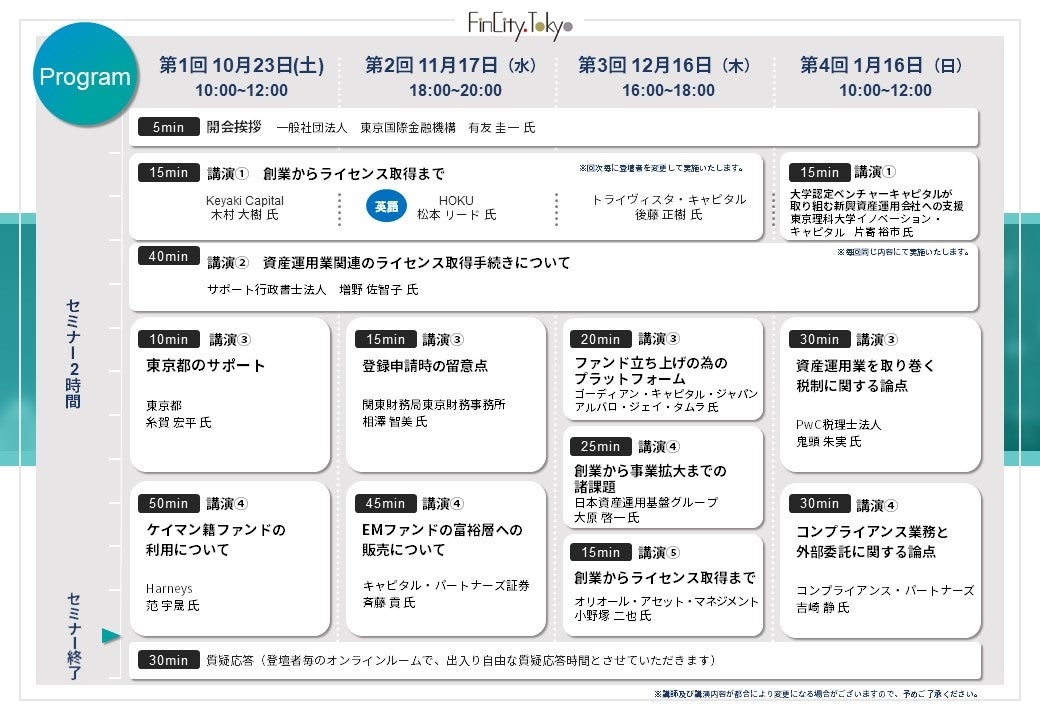Image resolution: width=1040 pixels, height=720 pixels.
Task: Select the 第1回 10月23日(土) header
Action: (x=242, y=66)
